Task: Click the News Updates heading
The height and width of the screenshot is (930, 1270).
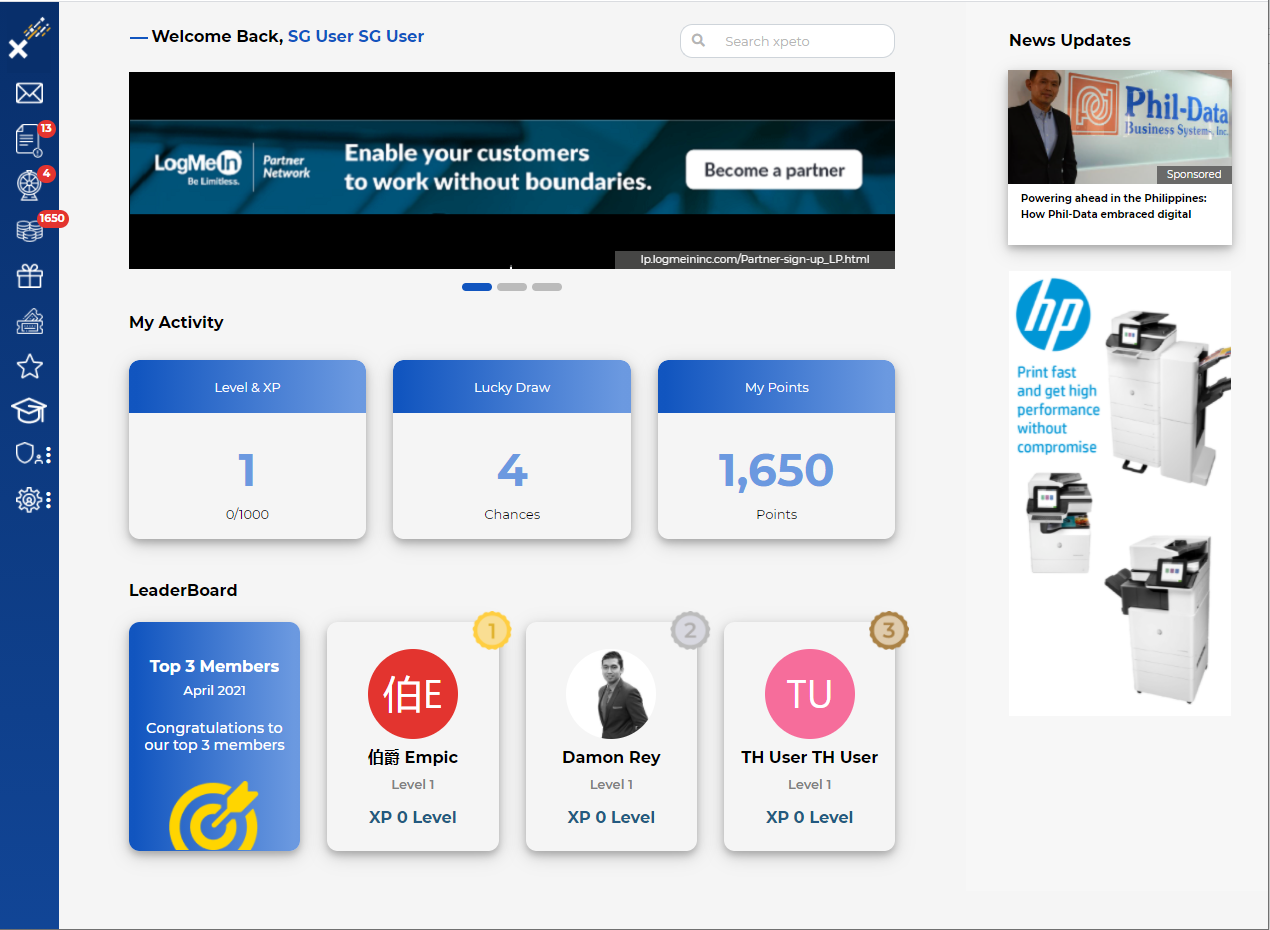Action: pos(1070,40)
